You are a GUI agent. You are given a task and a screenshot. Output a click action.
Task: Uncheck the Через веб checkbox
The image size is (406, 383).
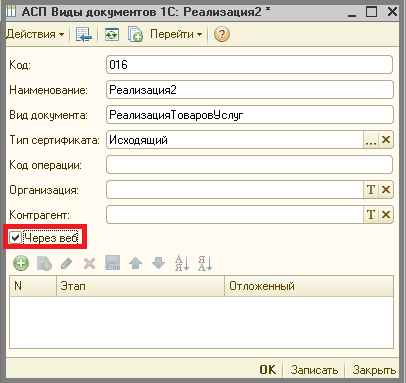[15, 238]
